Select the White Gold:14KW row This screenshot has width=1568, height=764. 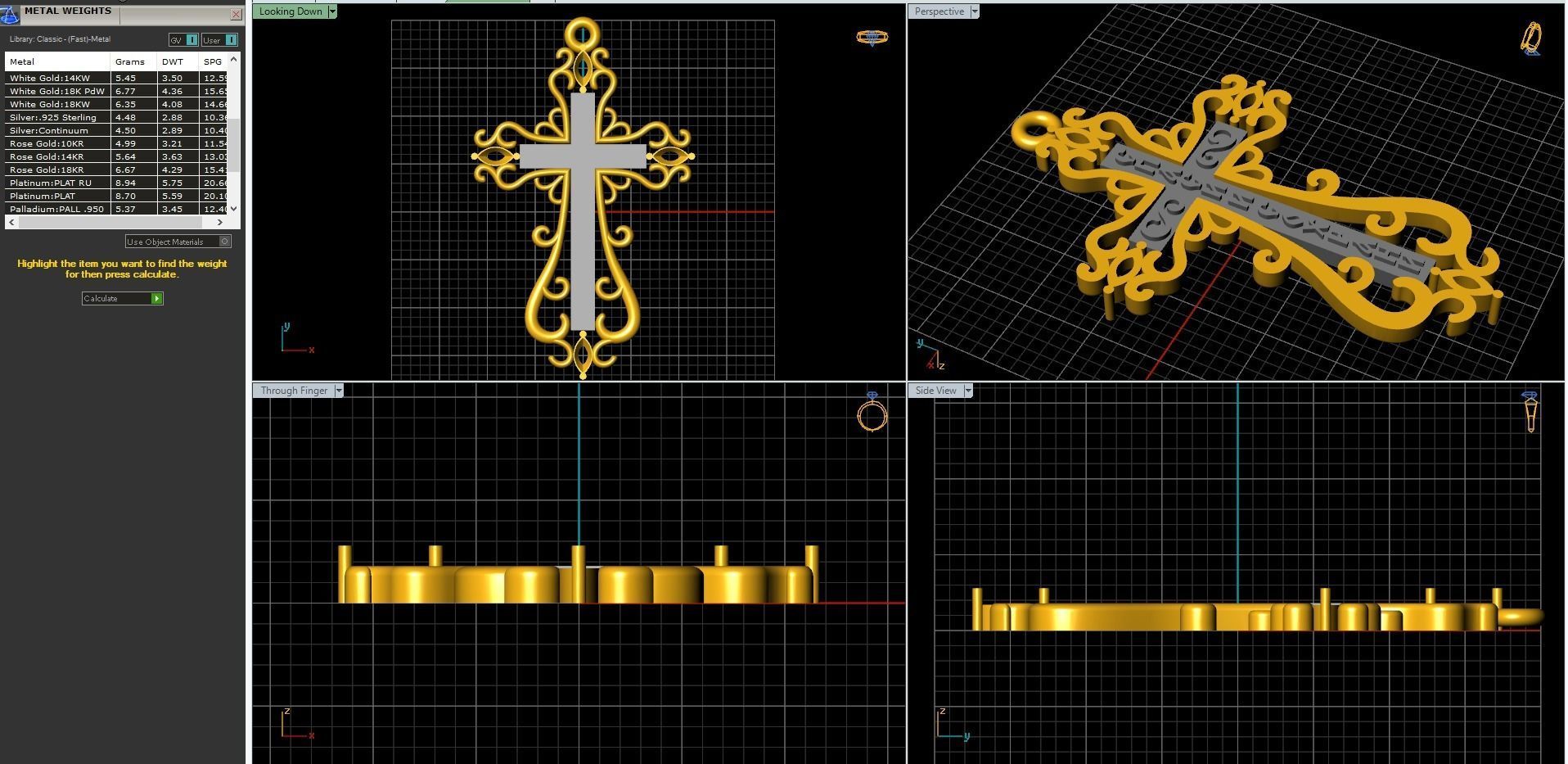tap(116, 78)
